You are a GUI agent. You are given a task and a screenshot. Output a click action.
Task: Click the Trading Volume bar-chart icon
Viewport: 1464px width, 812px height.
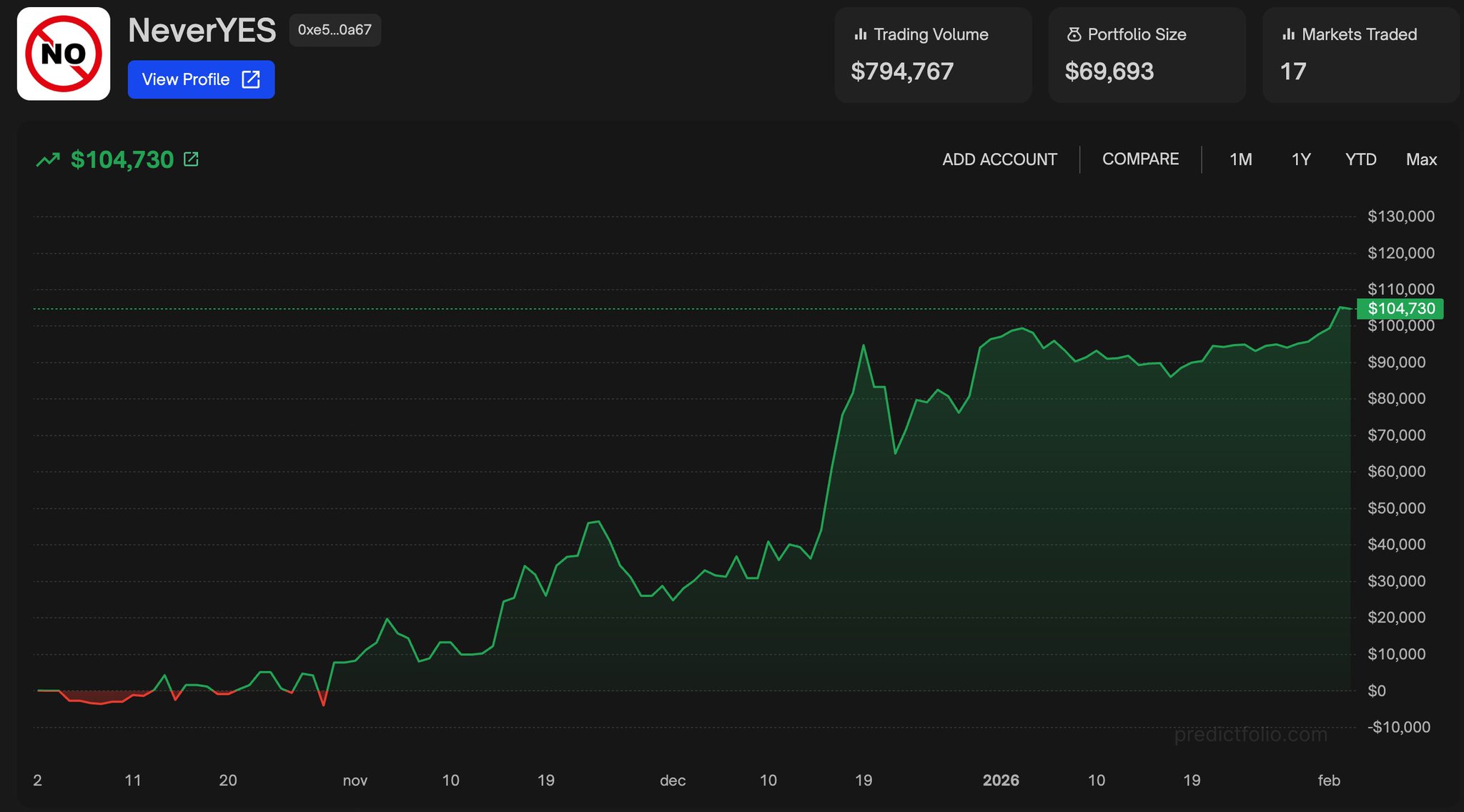pyautogui.click(x=861, y=34)
